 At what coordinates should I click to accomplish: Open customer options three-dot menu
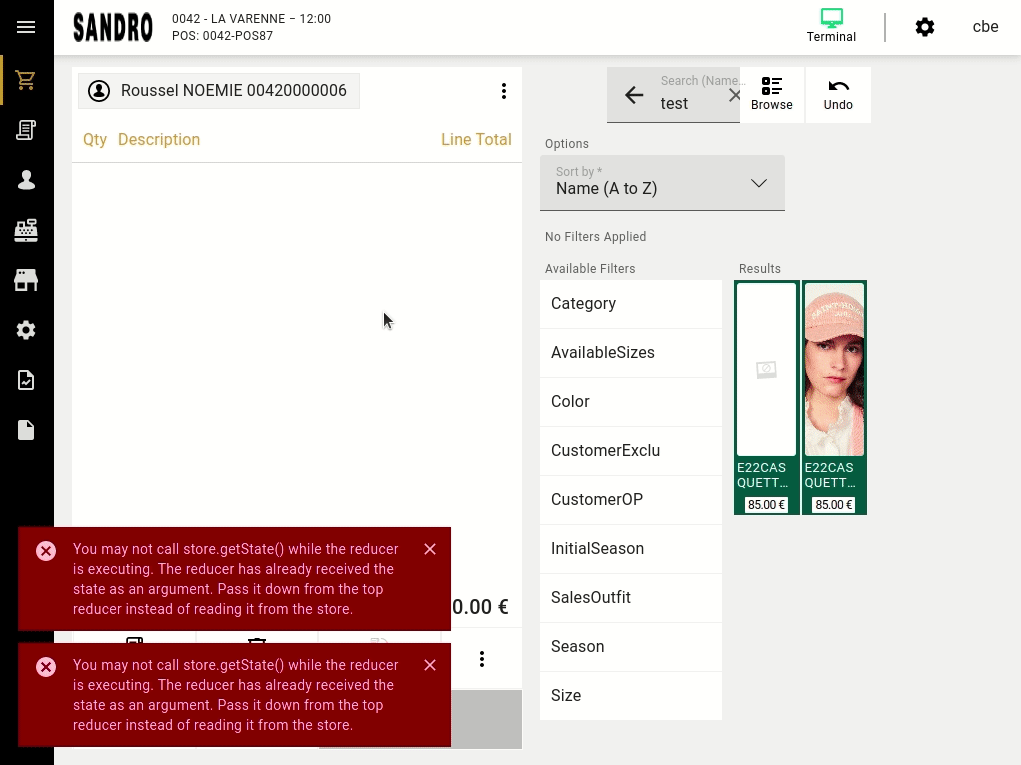503,91
